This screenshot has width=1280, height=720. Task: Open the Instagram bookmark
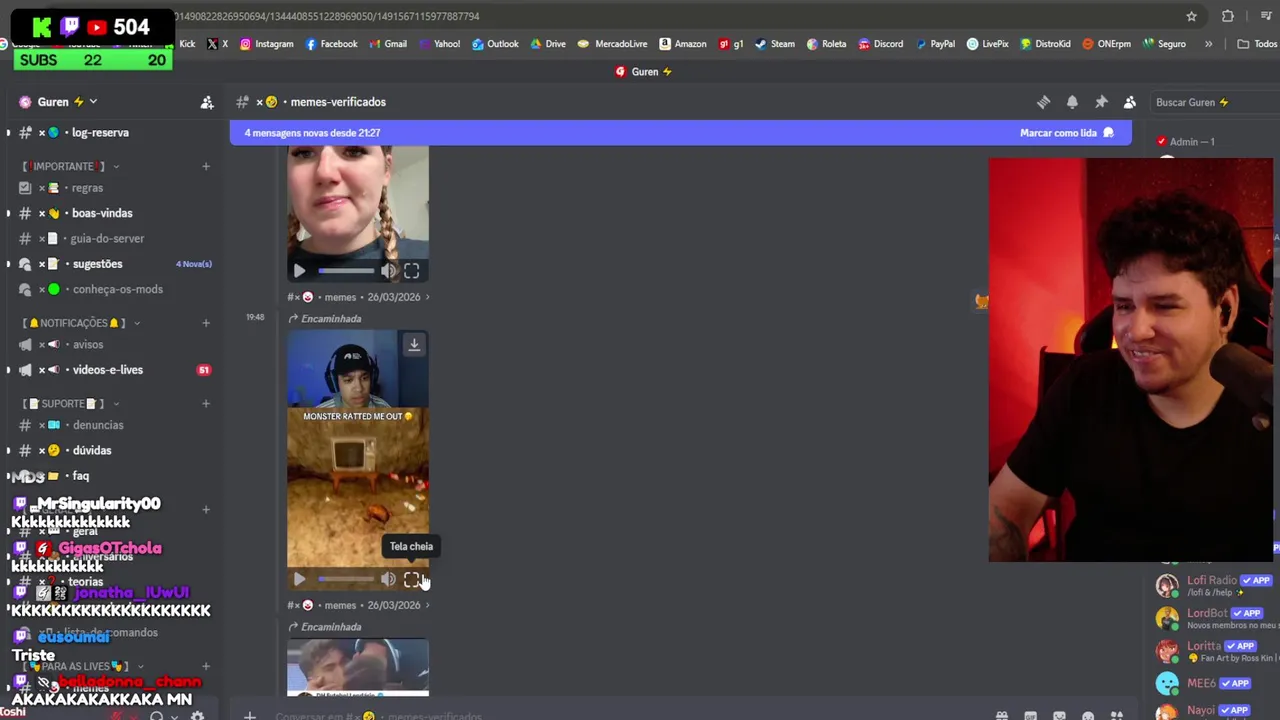[x=266, y=44]
